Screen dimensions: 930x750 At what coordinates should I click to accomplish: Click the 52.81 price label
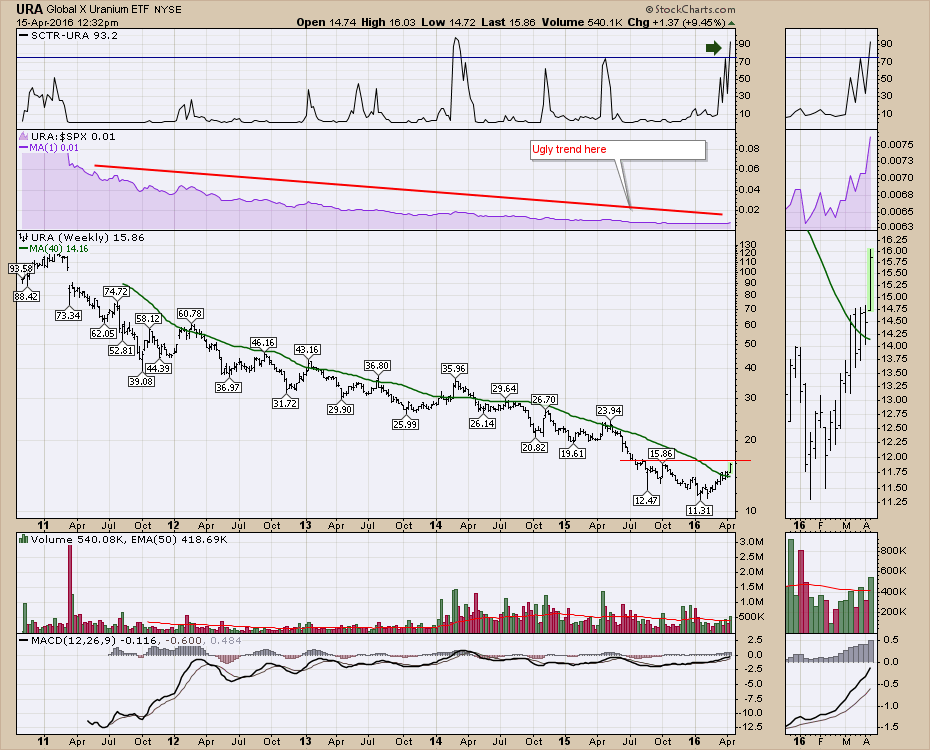[121, 350]
